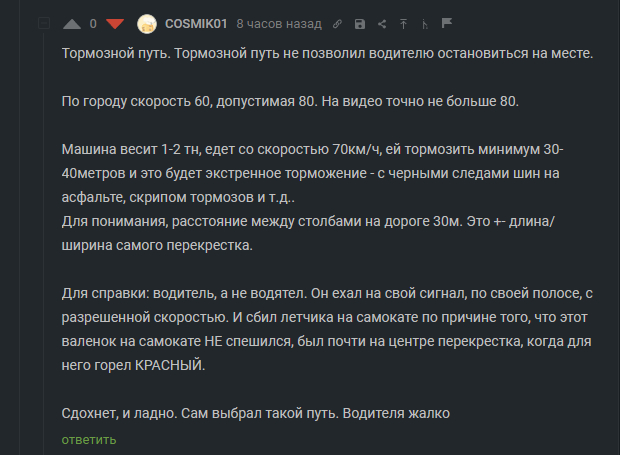Share the comment via the share icon
The height and width of the screenshot is (455, 620).
[x=382, y=24]
